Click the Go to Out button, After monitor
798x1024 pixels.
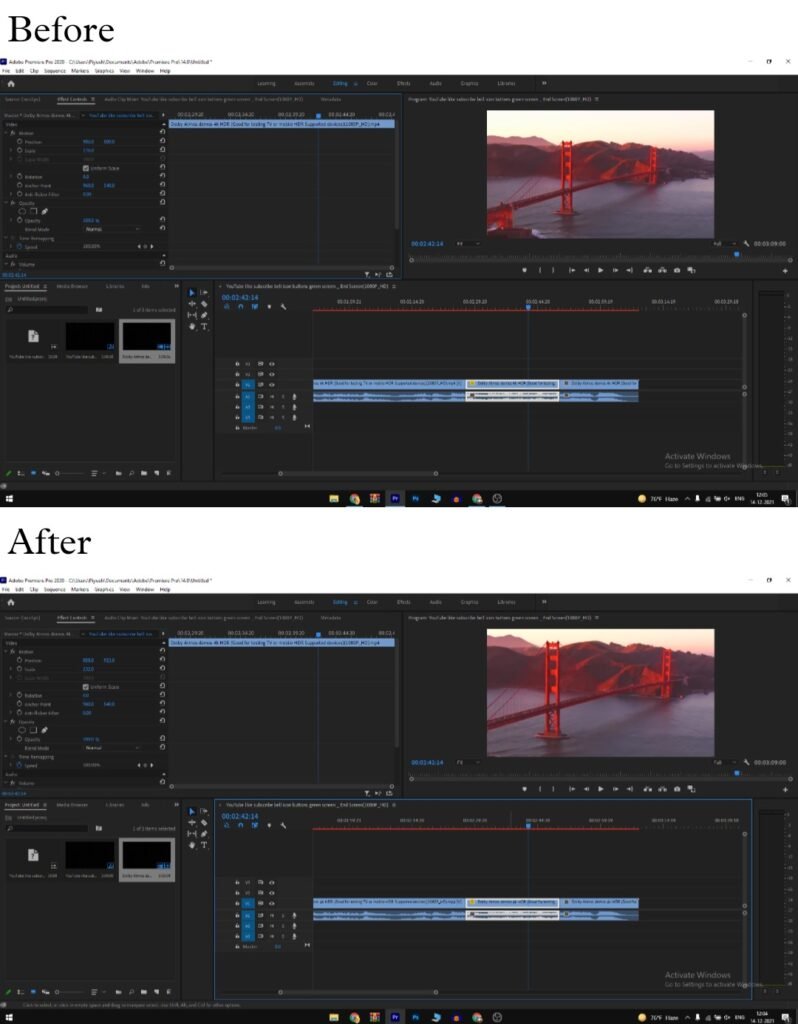tap(630, 789)
